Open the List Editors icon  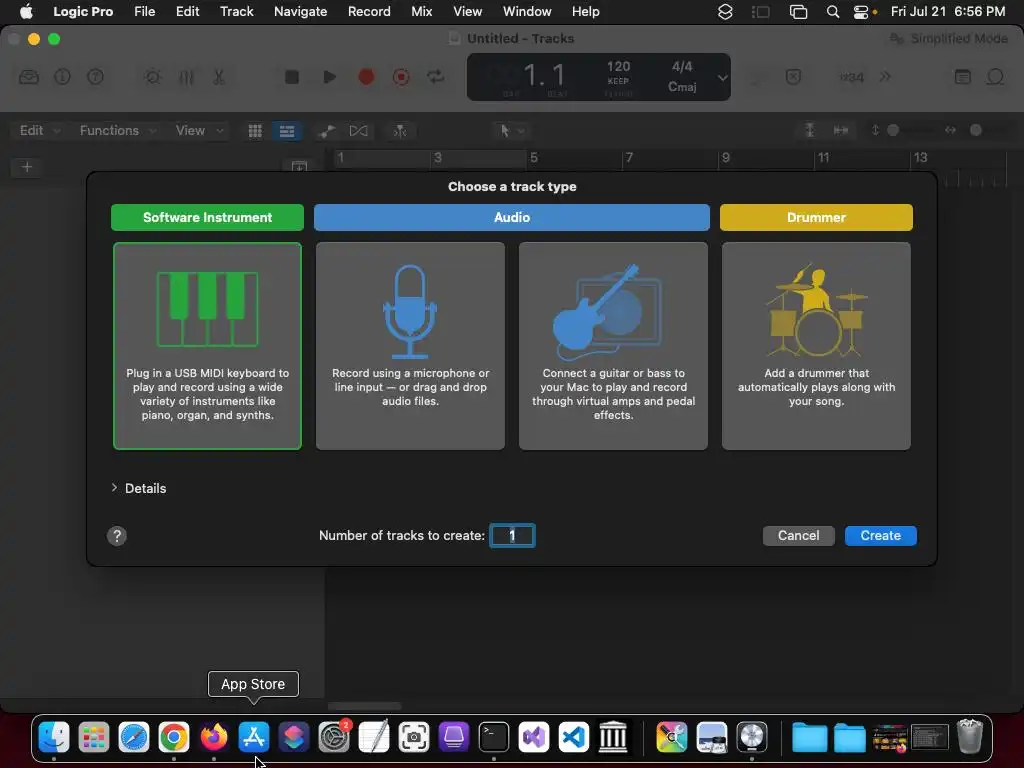point(963,77)
